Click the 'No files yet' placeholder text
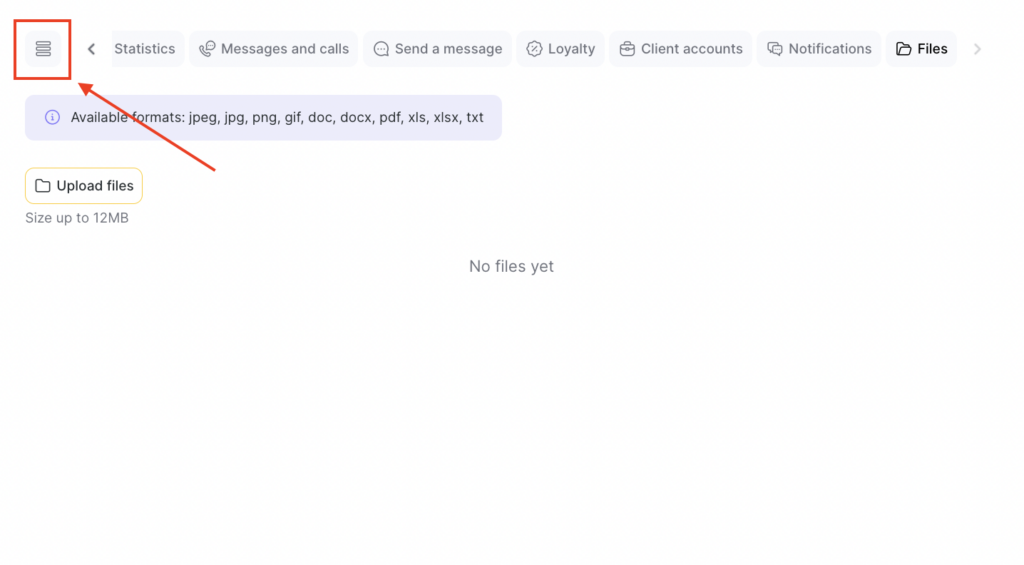Viewport: 1024px width, 565px height. click(x=511, y=266)
